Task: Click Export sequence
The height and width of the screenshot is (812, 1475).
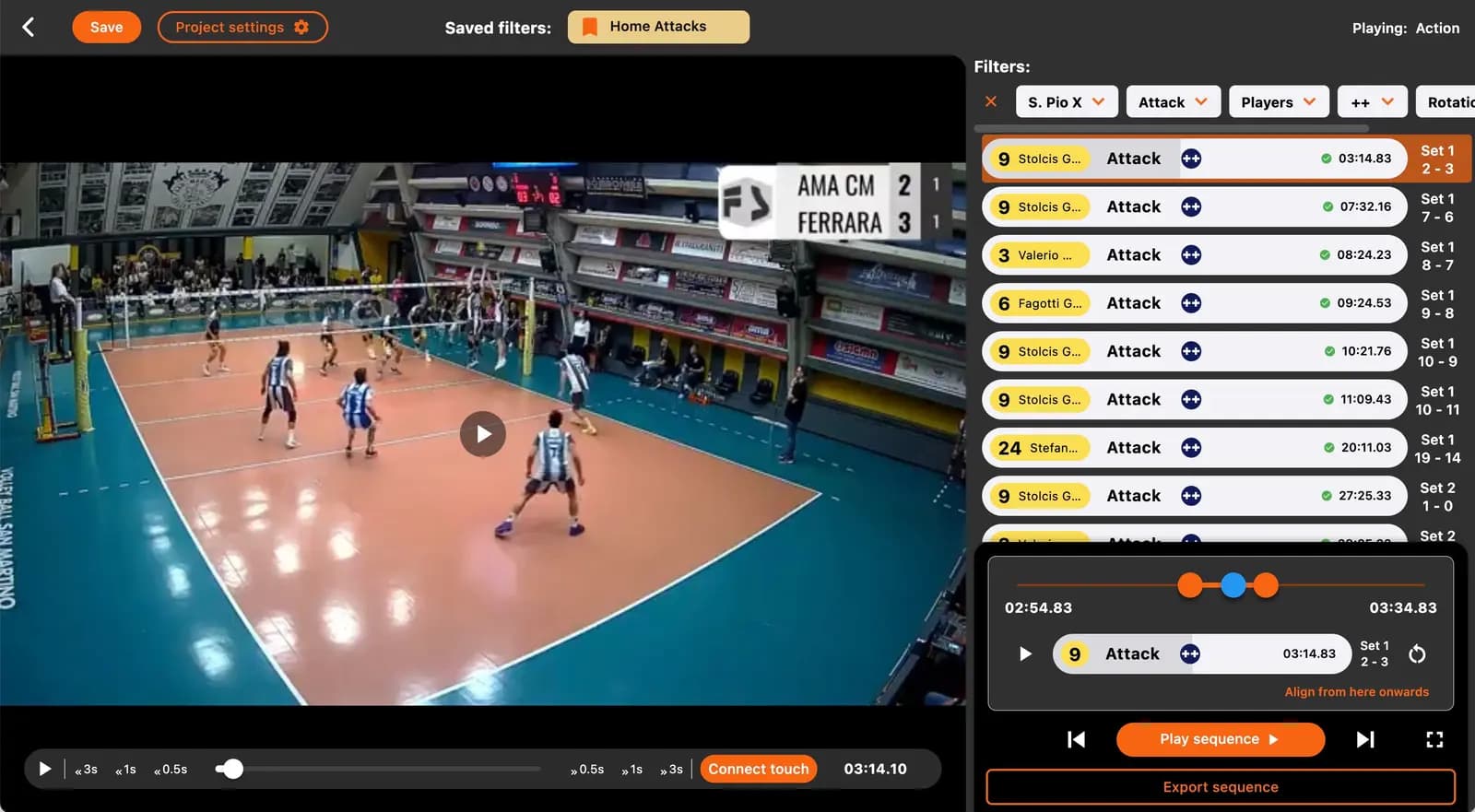Action: [1221, 787]
